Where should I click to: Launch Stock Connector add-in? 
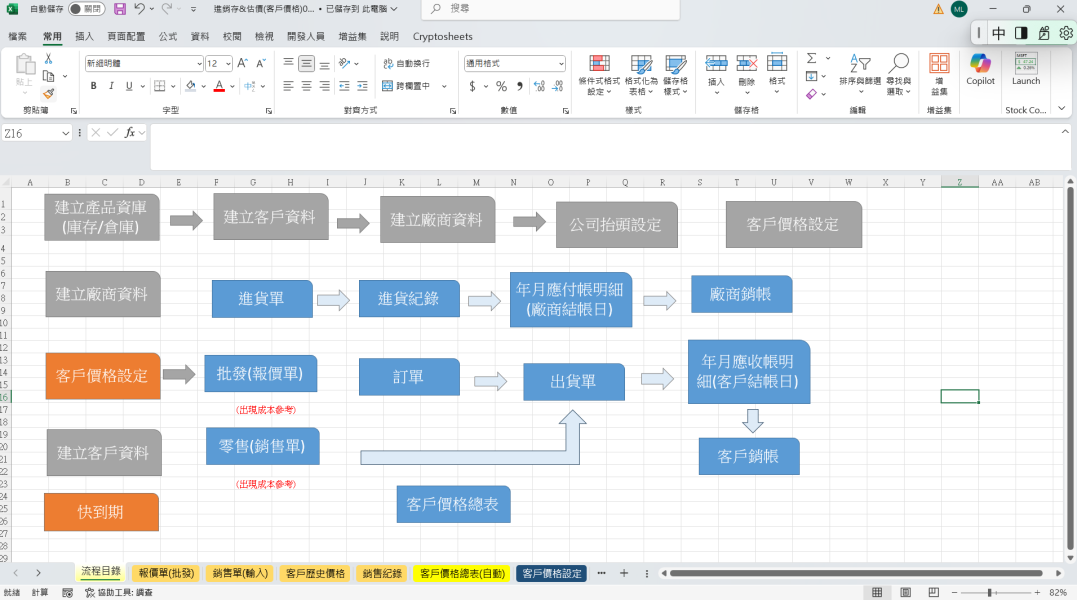pyautogui.click(x=1025, y=69)
